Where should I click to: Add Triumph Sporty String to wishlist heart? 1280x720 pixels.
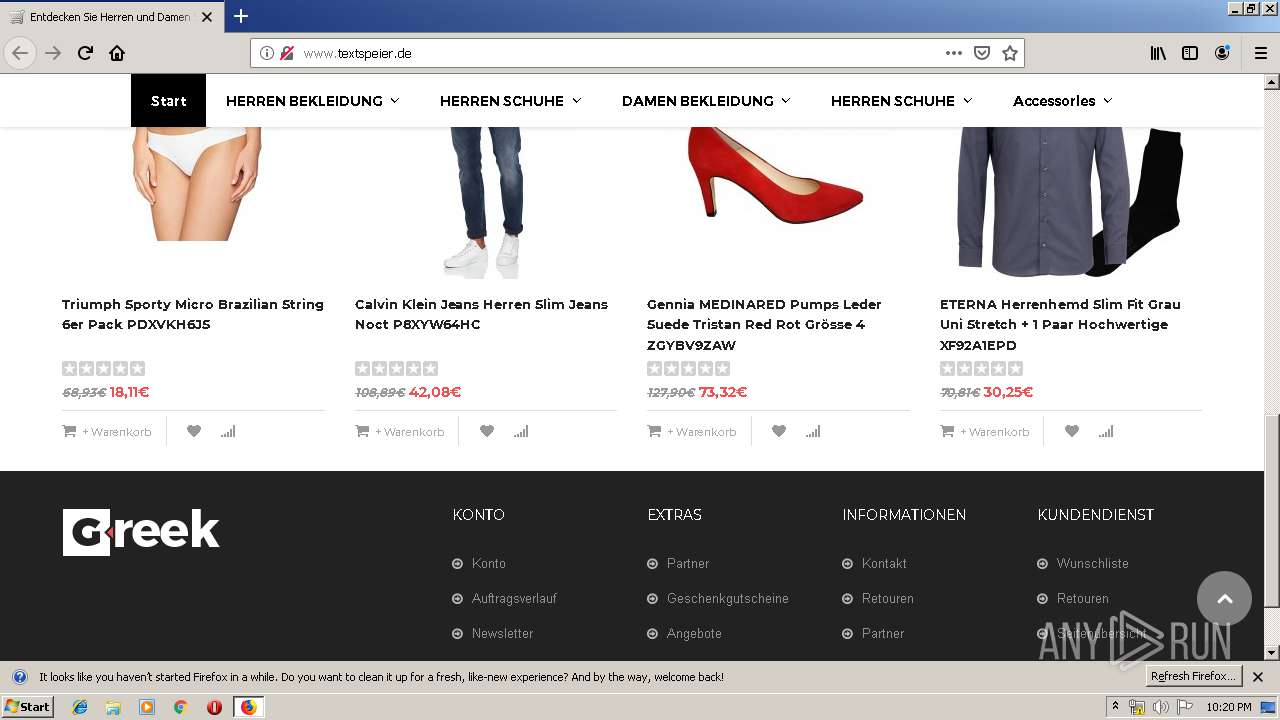pos(194,431)
